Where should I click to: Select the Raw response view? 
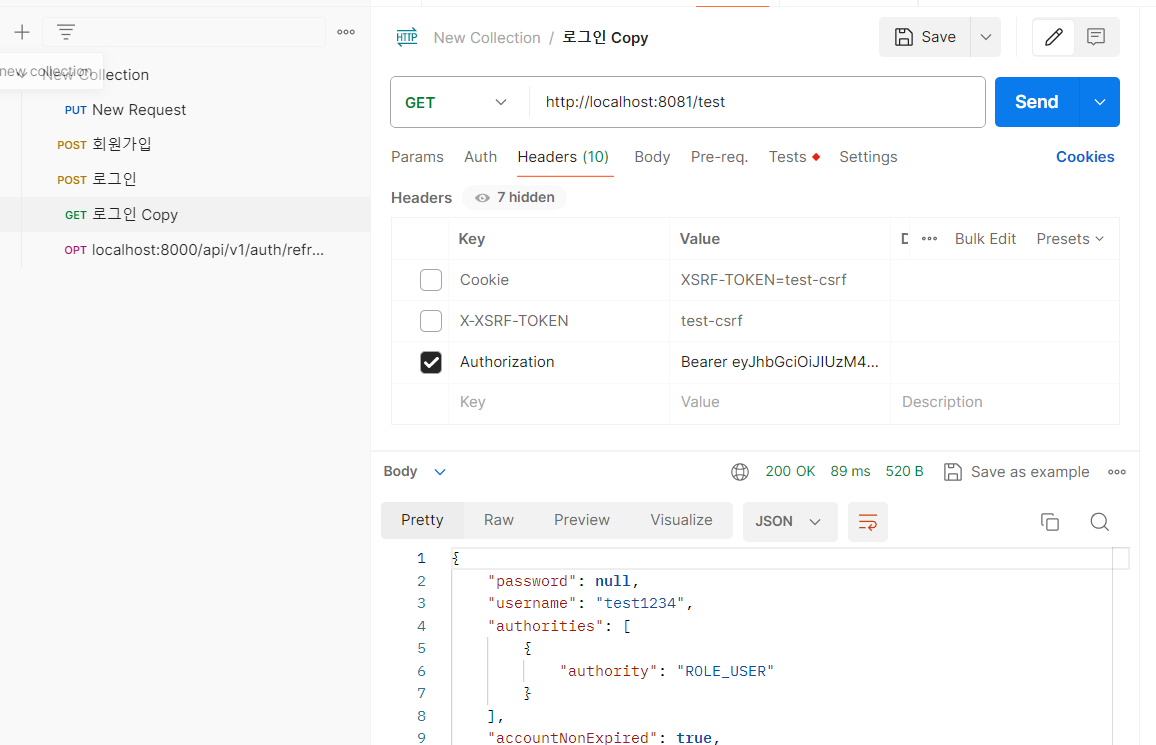(498, 520)
